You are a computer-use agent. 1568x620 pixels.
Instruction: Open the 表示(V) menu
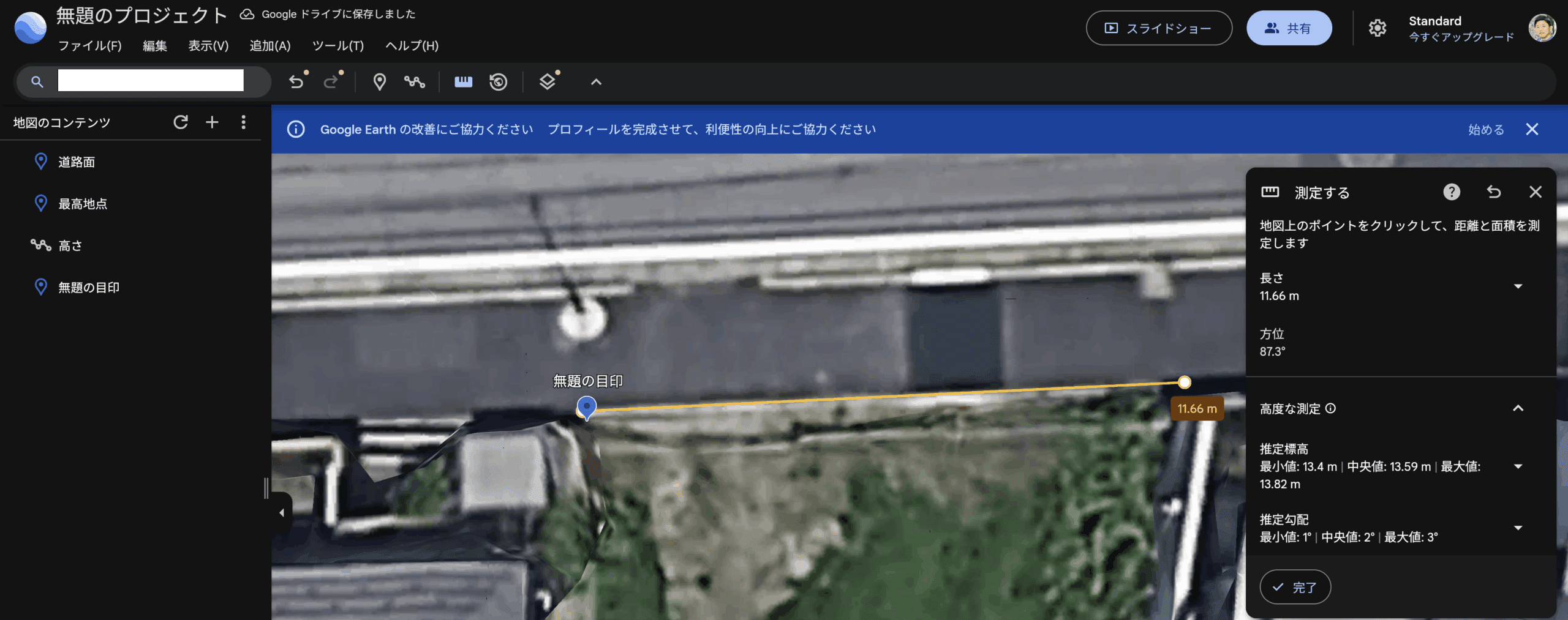point(208,46)
